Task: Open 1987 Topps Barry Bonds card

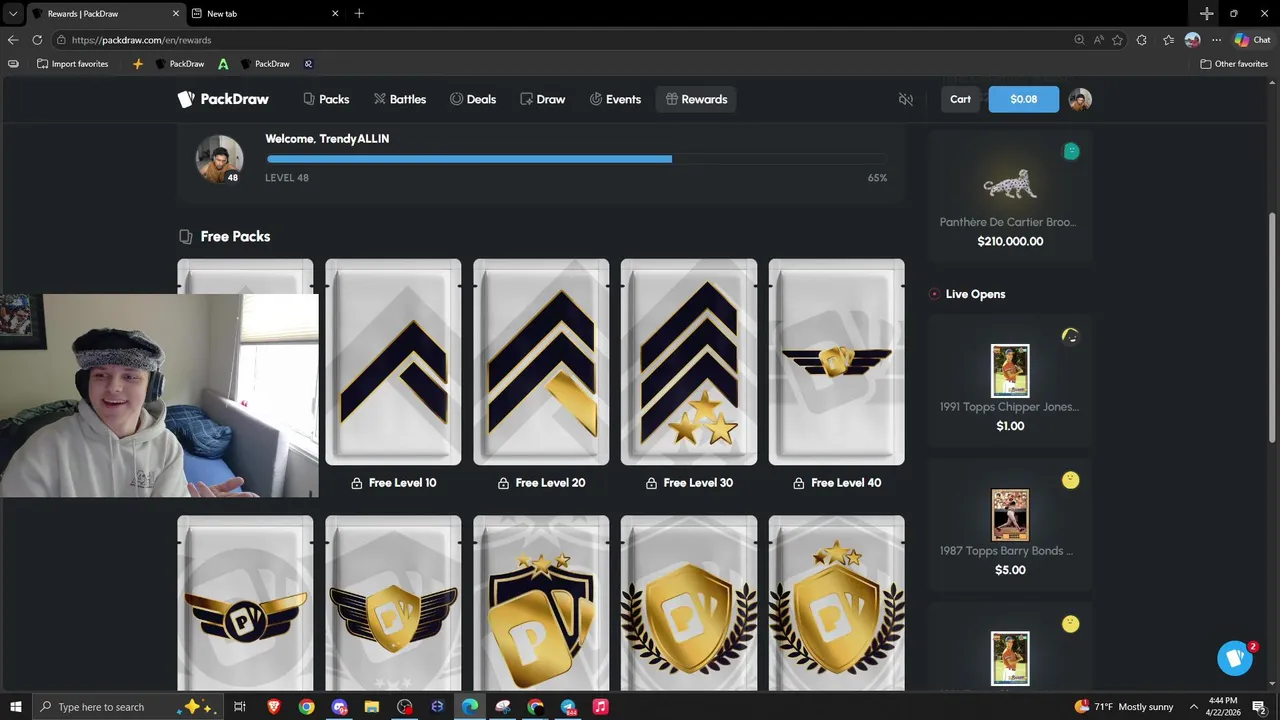Action: coord(1010,524)
